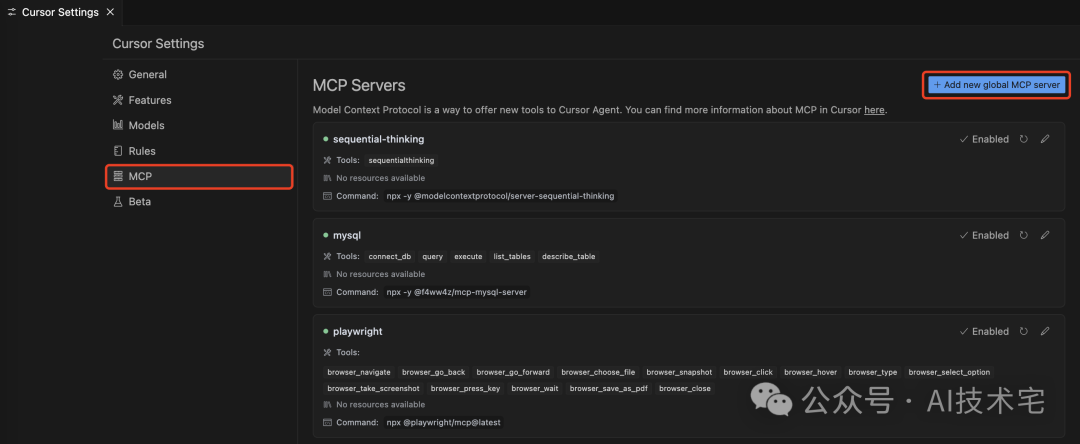1080x444 pixels.
Task: Click the browser_save_as_pdf tool tag
Action: click(609, 388)
